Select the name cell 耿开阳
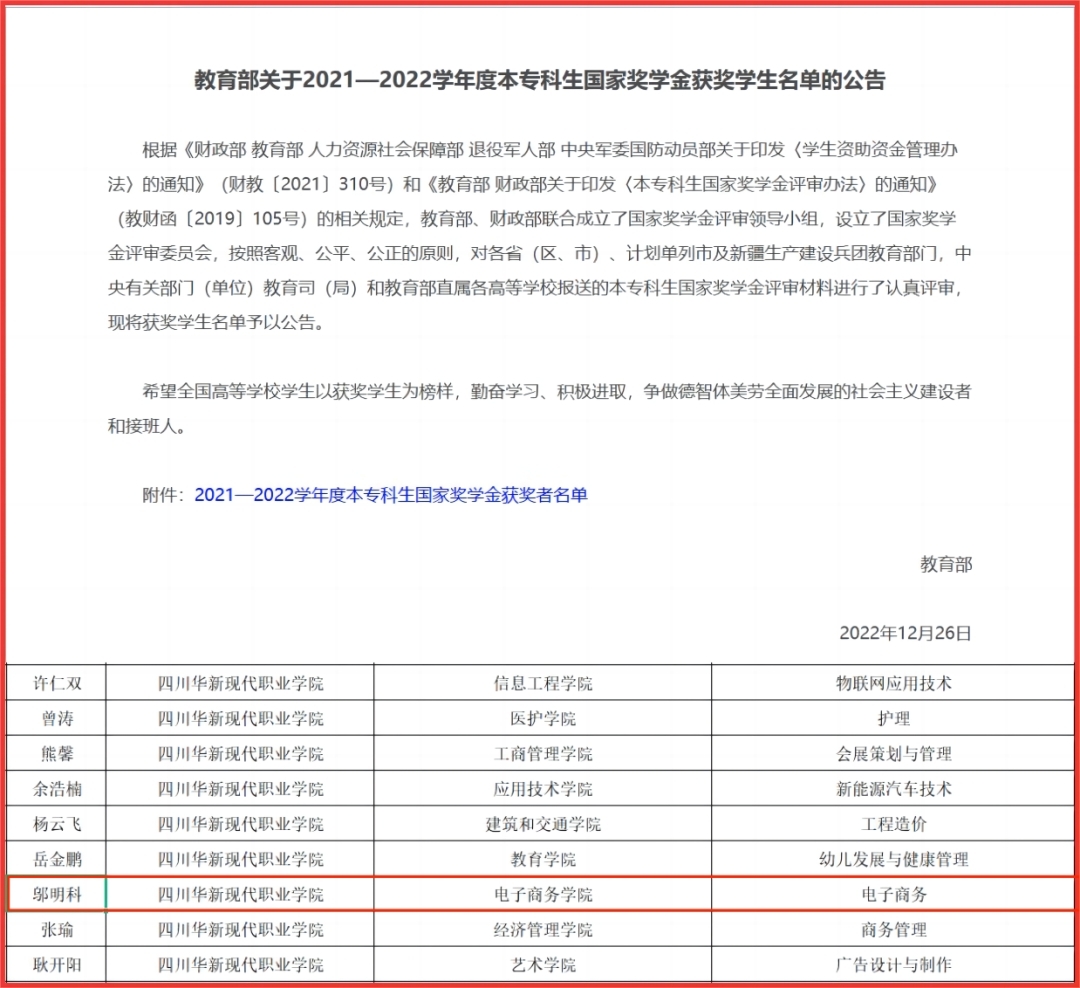 [x=57, y=965]
